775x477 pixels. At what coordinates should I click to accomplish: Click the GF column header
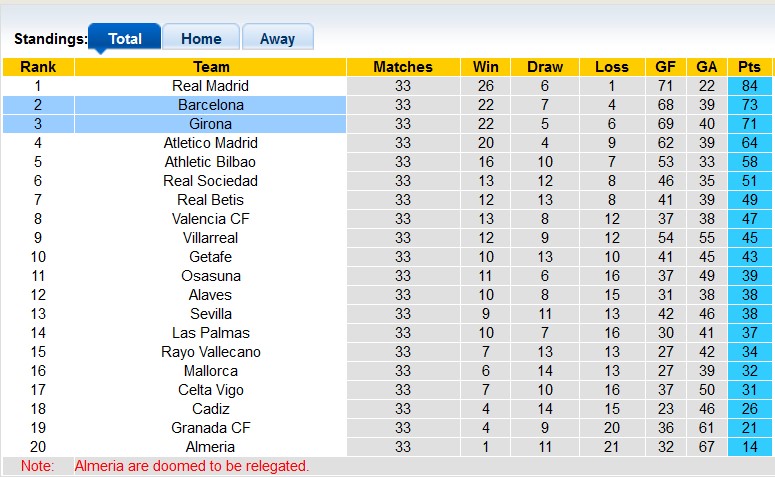click(665, 67)
